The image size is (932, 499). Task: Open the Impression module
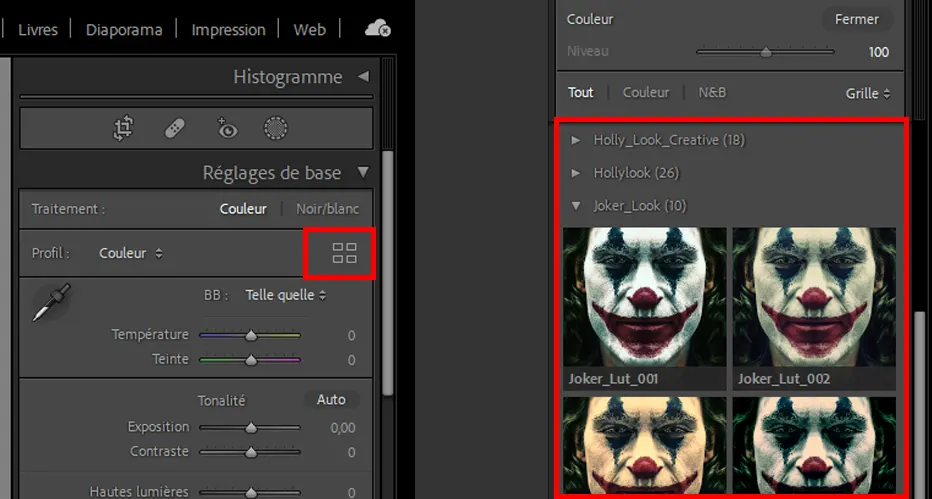(228, 30)
